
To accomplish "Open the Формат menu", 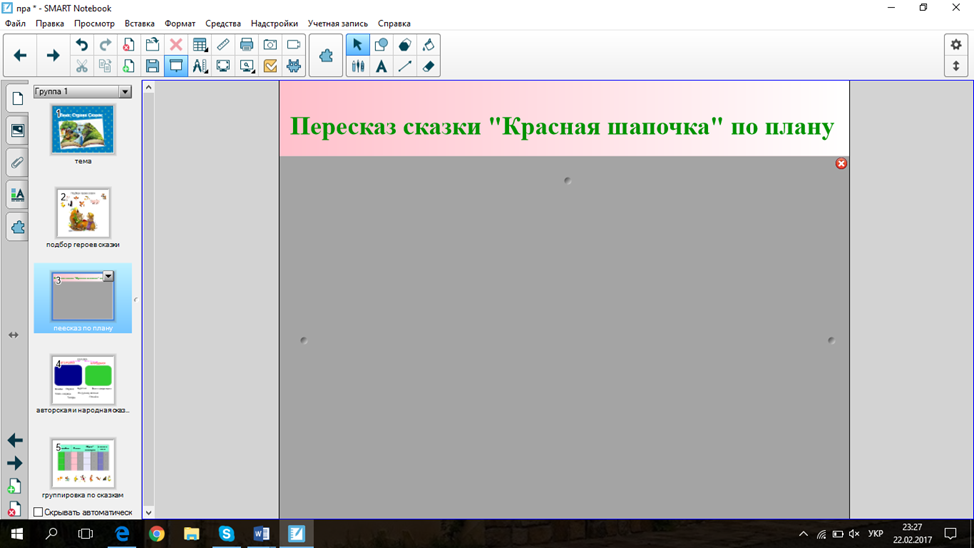I will coord(180,23).
